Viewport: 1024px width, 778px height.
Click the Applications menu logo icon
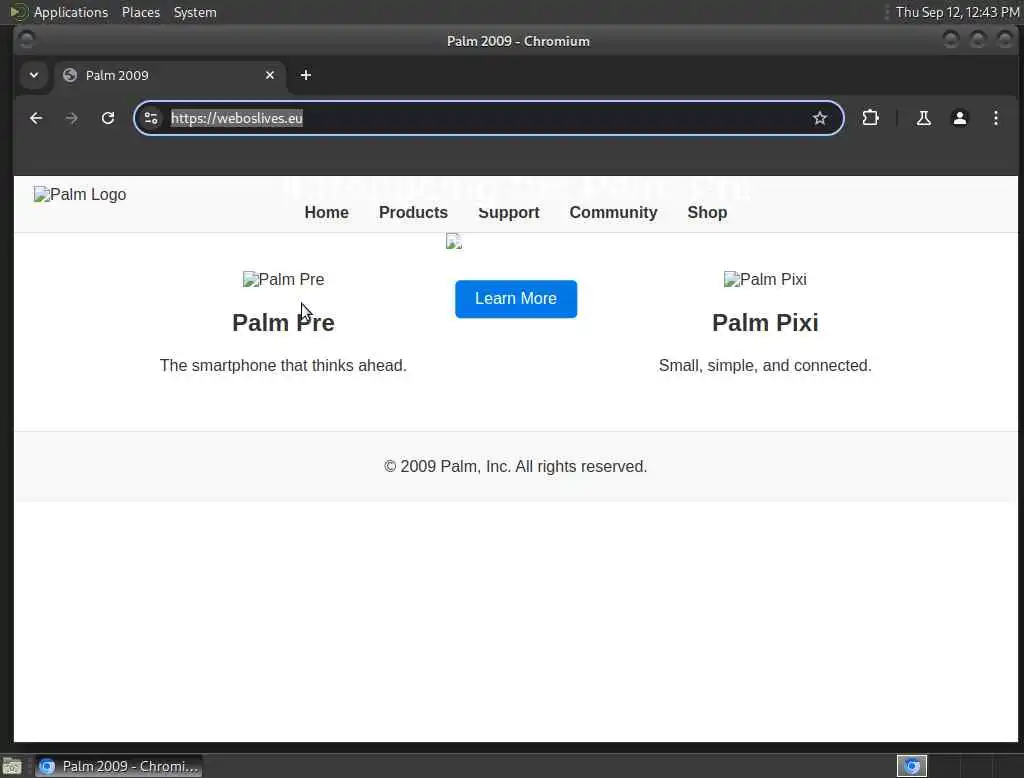[x=19, y=12]
